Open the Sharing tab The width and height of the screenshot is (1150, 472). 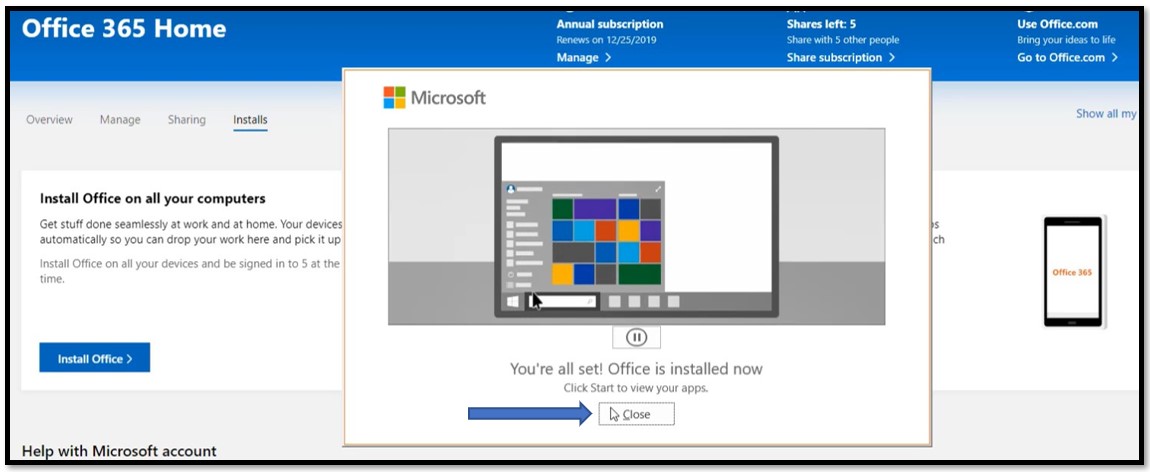[186, 119]
